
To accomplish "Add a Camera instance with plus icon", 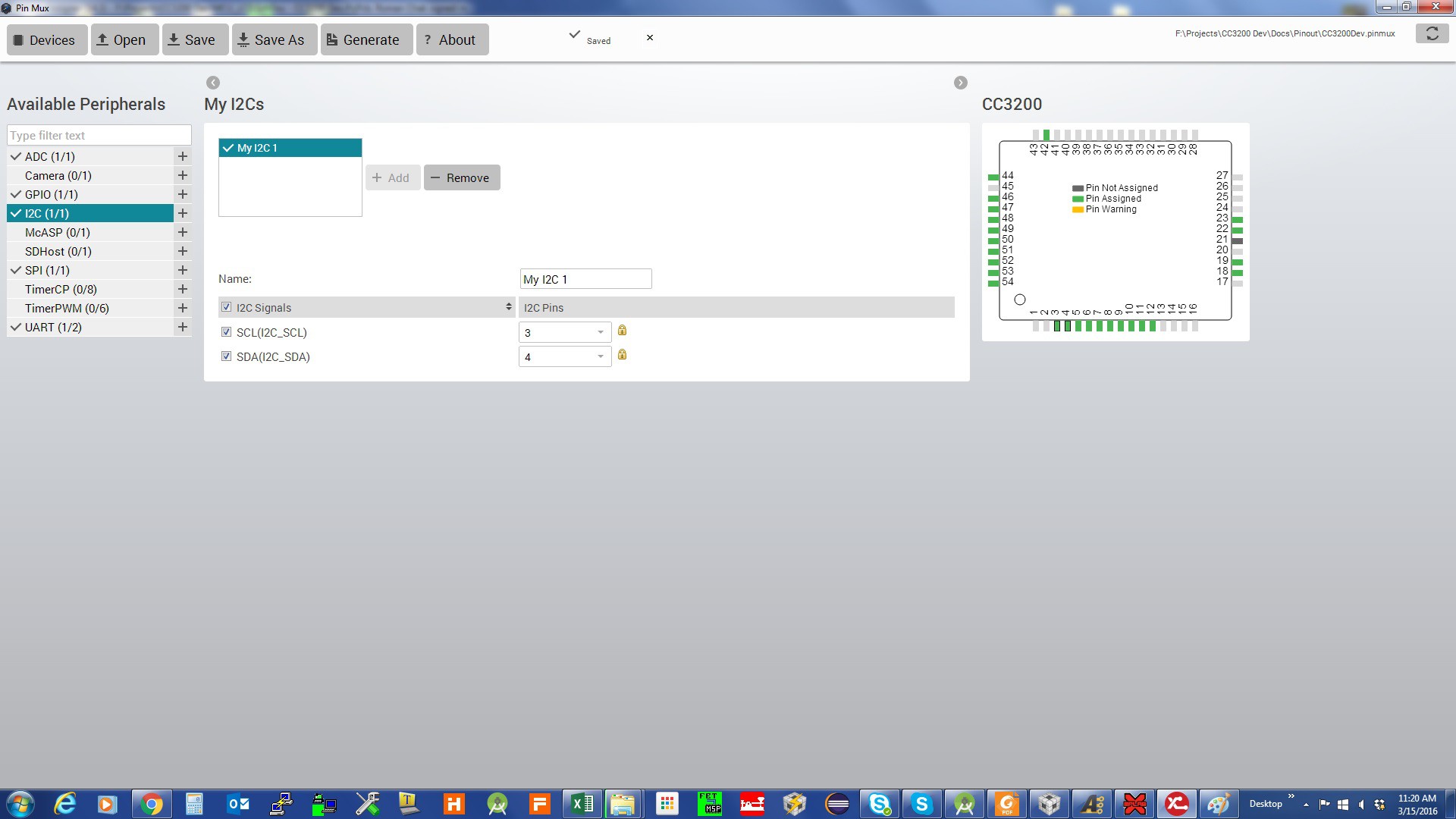I will pyautogui.click(x=183, y=175).
